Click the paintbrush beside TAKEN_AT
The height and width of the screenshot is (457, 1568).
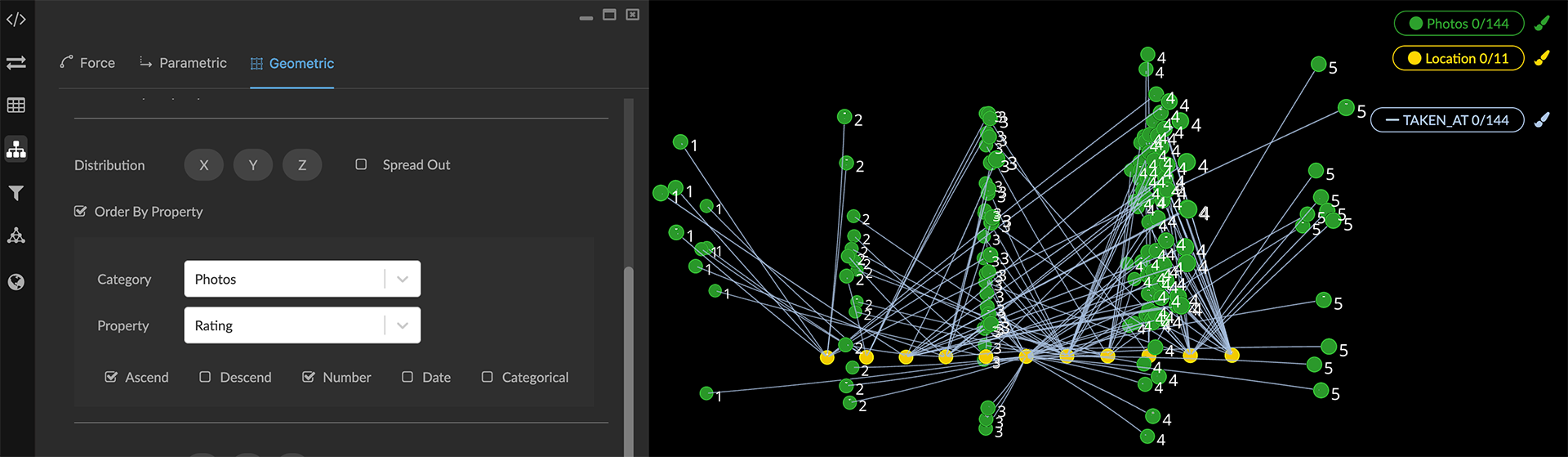(x=1542, y=120)
